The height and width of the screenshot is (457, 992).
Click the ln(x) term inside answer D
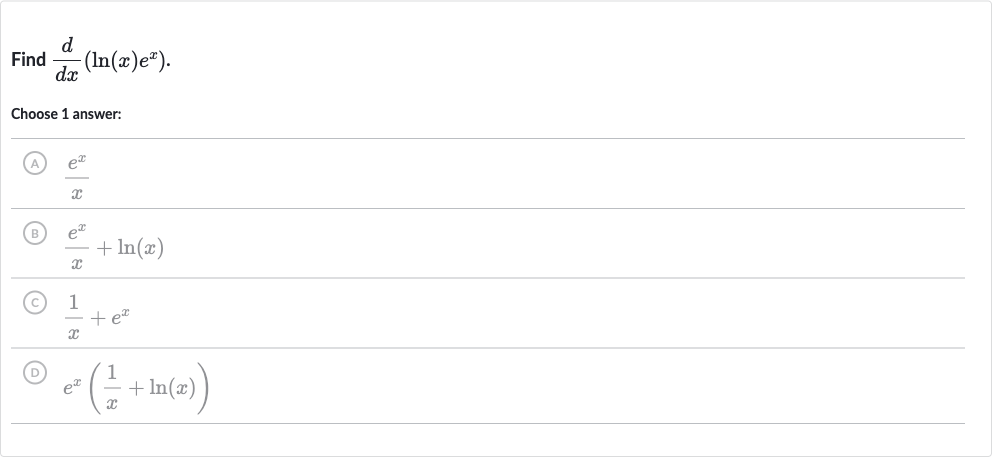pos(172,387)
